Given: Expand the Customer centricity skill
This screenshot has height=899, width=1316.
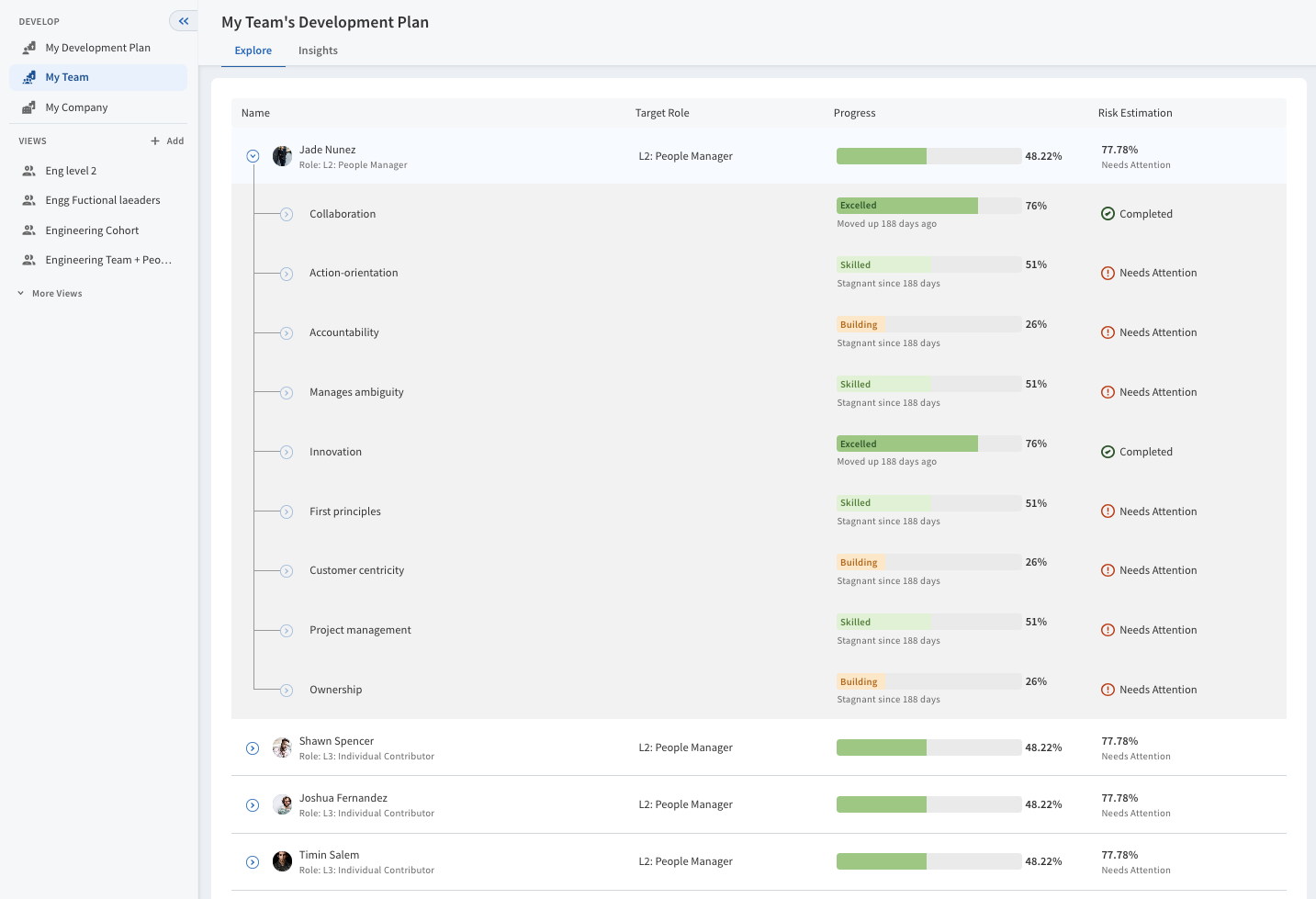Looking at the screenshot, I should coord(287,571).
